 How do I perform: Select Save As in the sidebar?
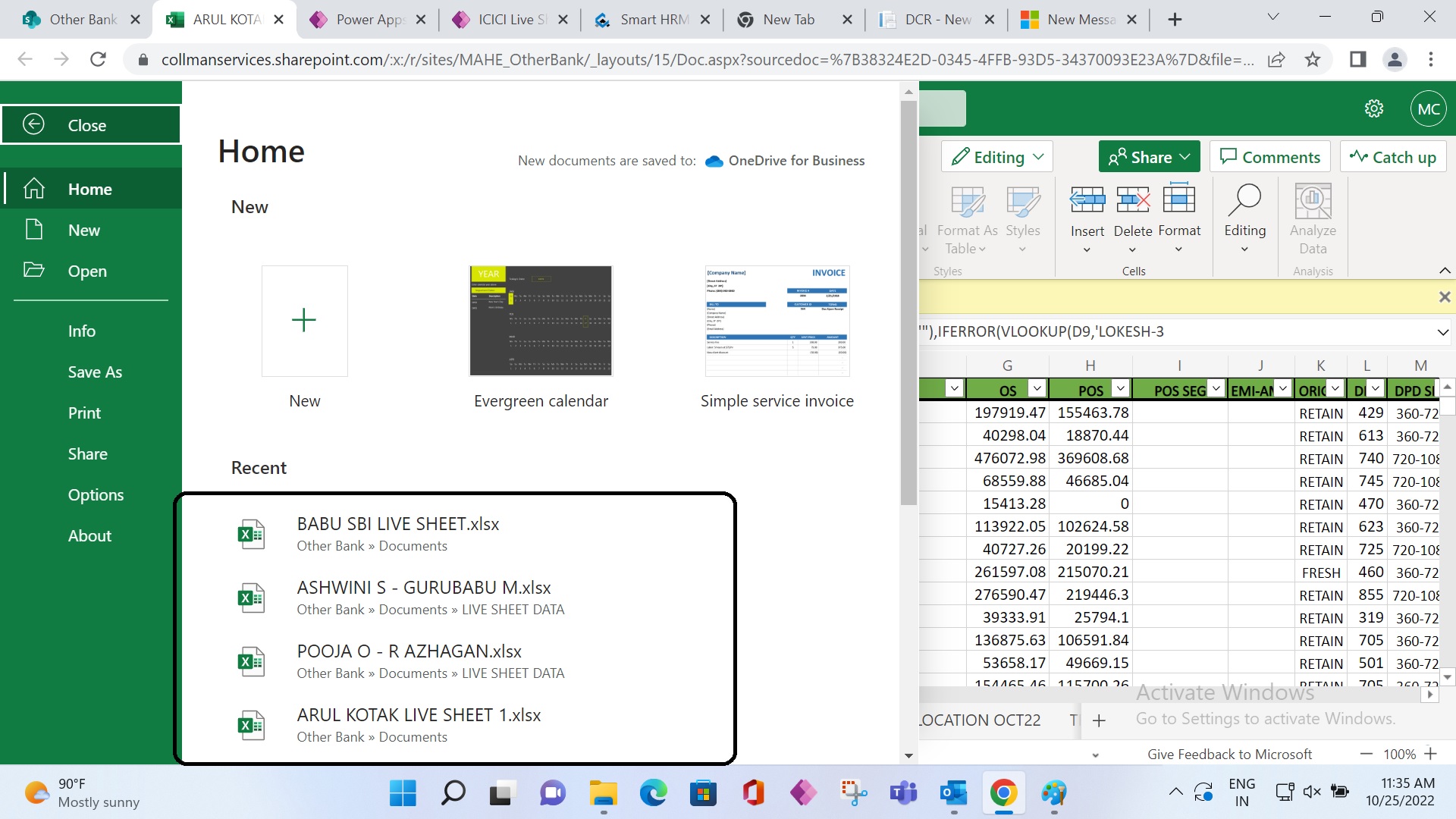95,372
